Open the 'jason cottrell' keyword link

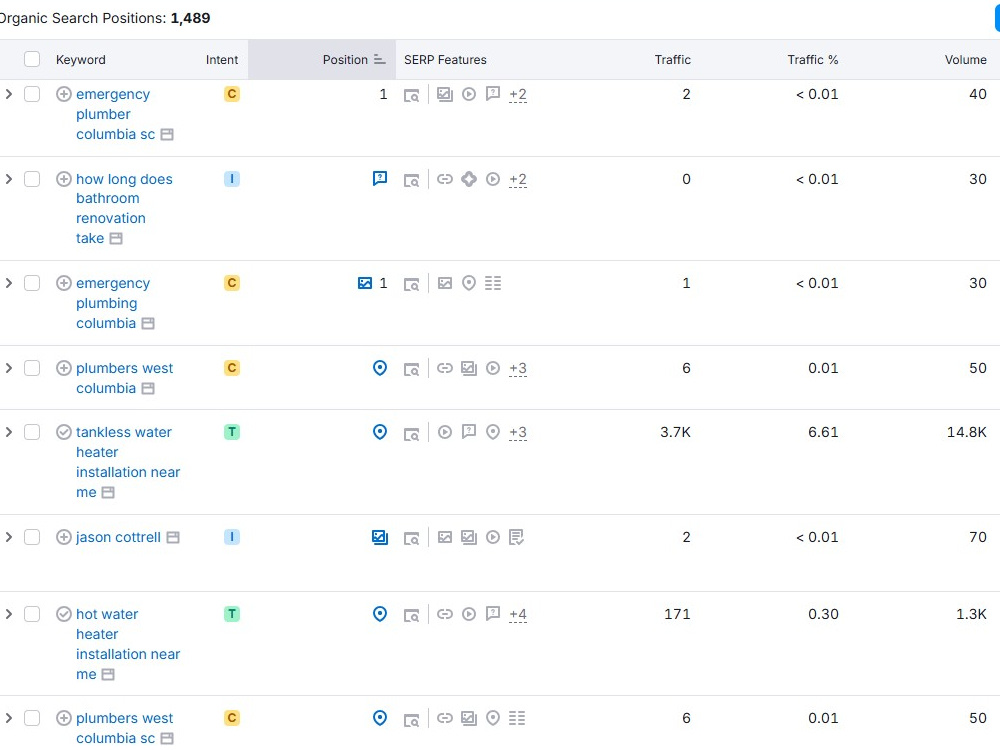point(118,537)
